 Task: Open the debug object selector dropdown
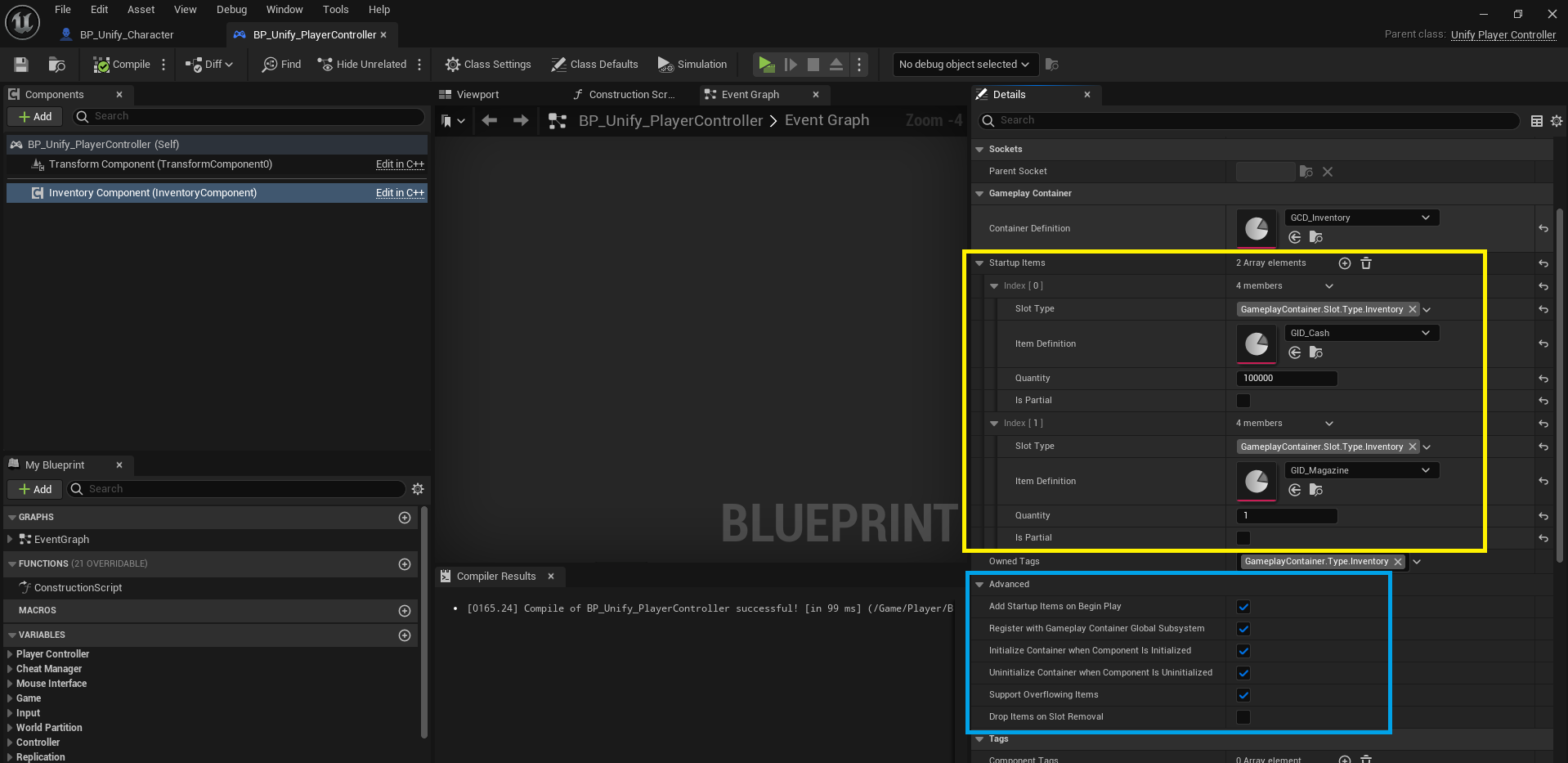coord(964,65)
